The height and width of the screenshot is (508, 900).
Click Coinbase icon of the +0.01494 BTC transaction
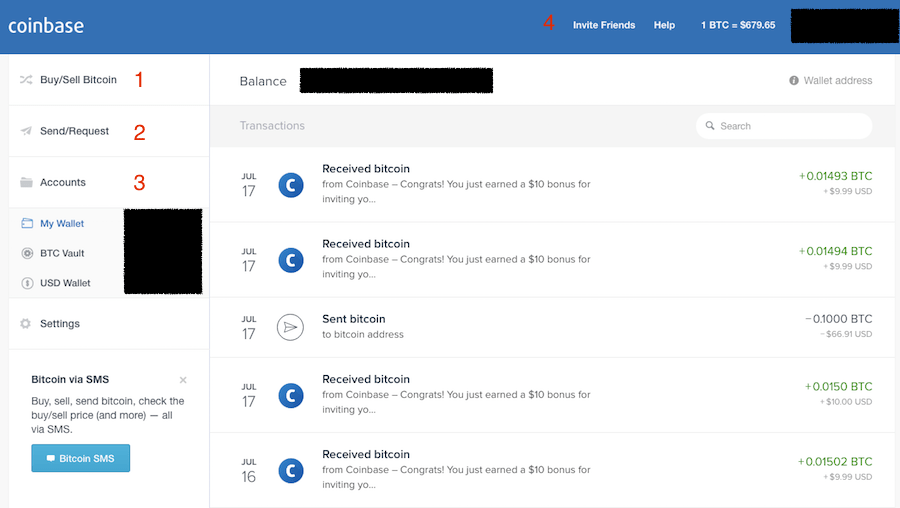point(290,260)
